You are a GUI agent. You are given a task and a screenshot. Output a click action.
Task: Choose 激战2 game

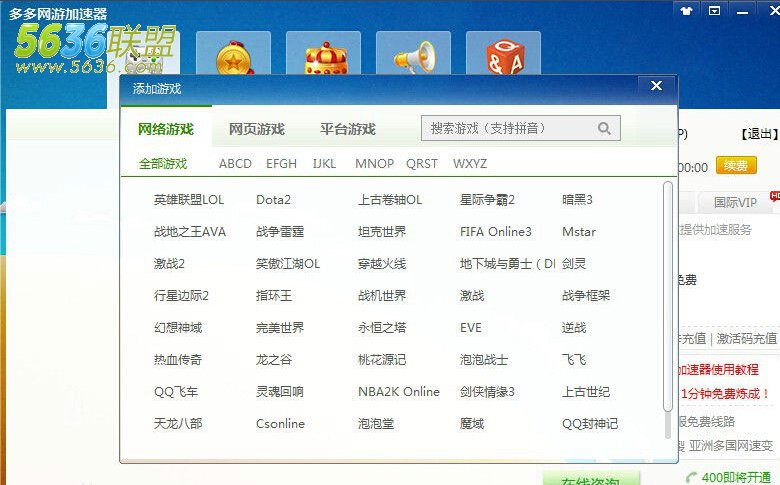pos(169,264)
